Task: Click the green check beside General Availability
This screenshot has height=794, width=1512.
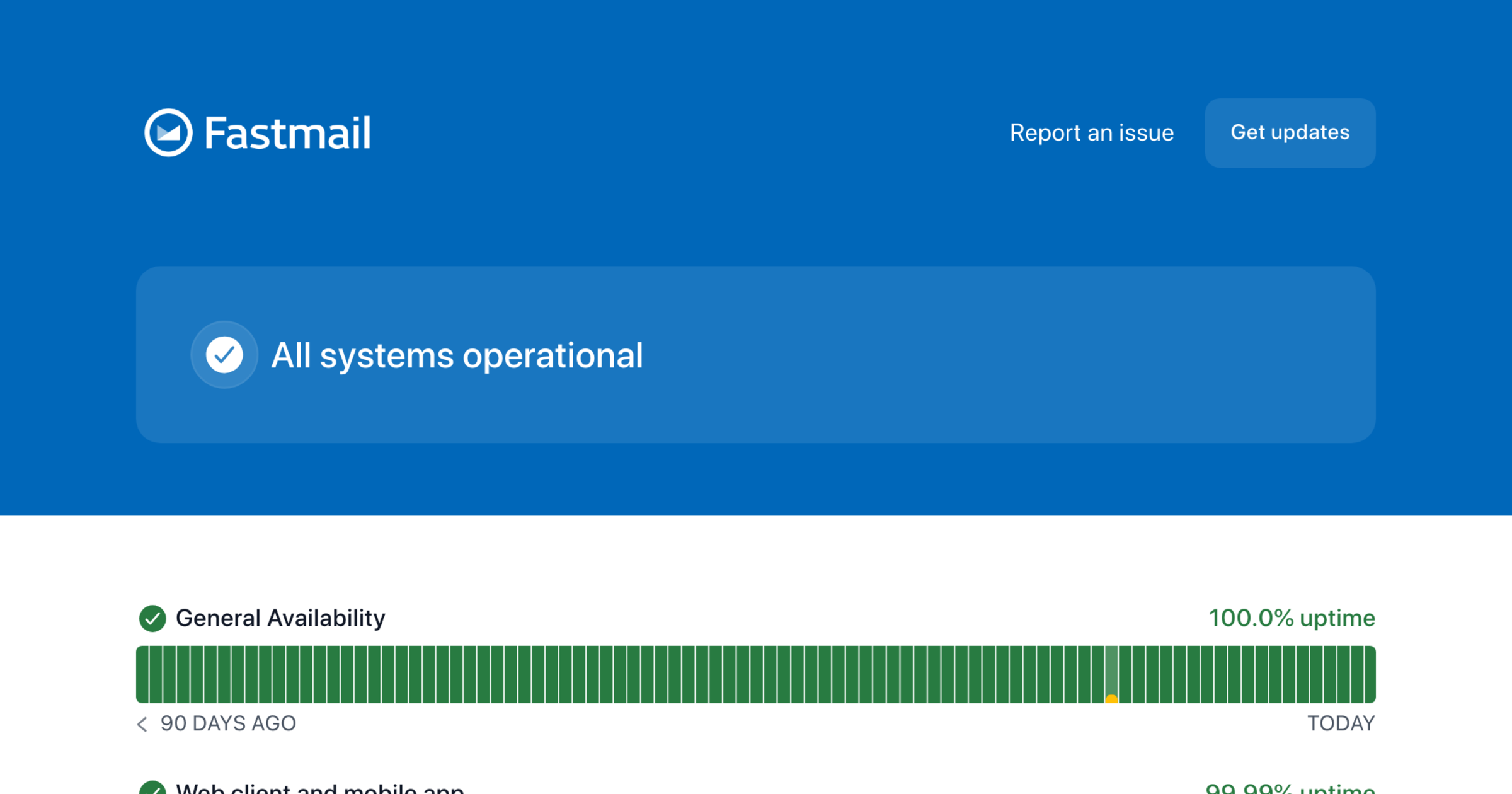Action: pos(152,618)
